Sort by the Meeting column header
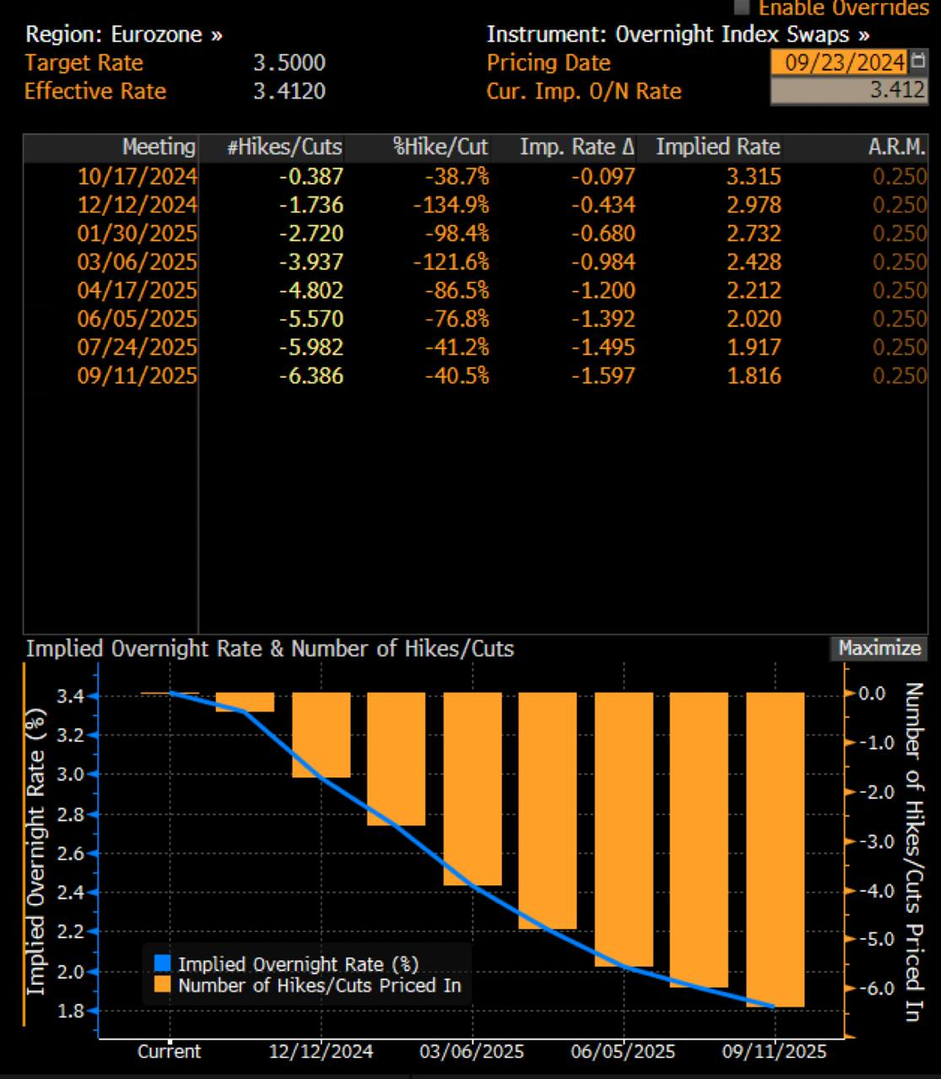Screen dimensions: 941x1079 tap(158, 147)
